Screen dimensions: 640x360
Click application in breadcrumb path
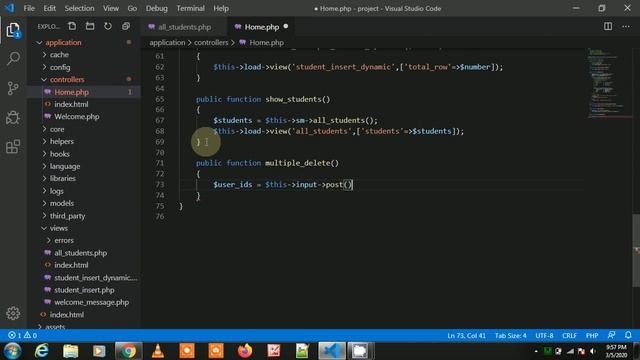coord(167,42)
